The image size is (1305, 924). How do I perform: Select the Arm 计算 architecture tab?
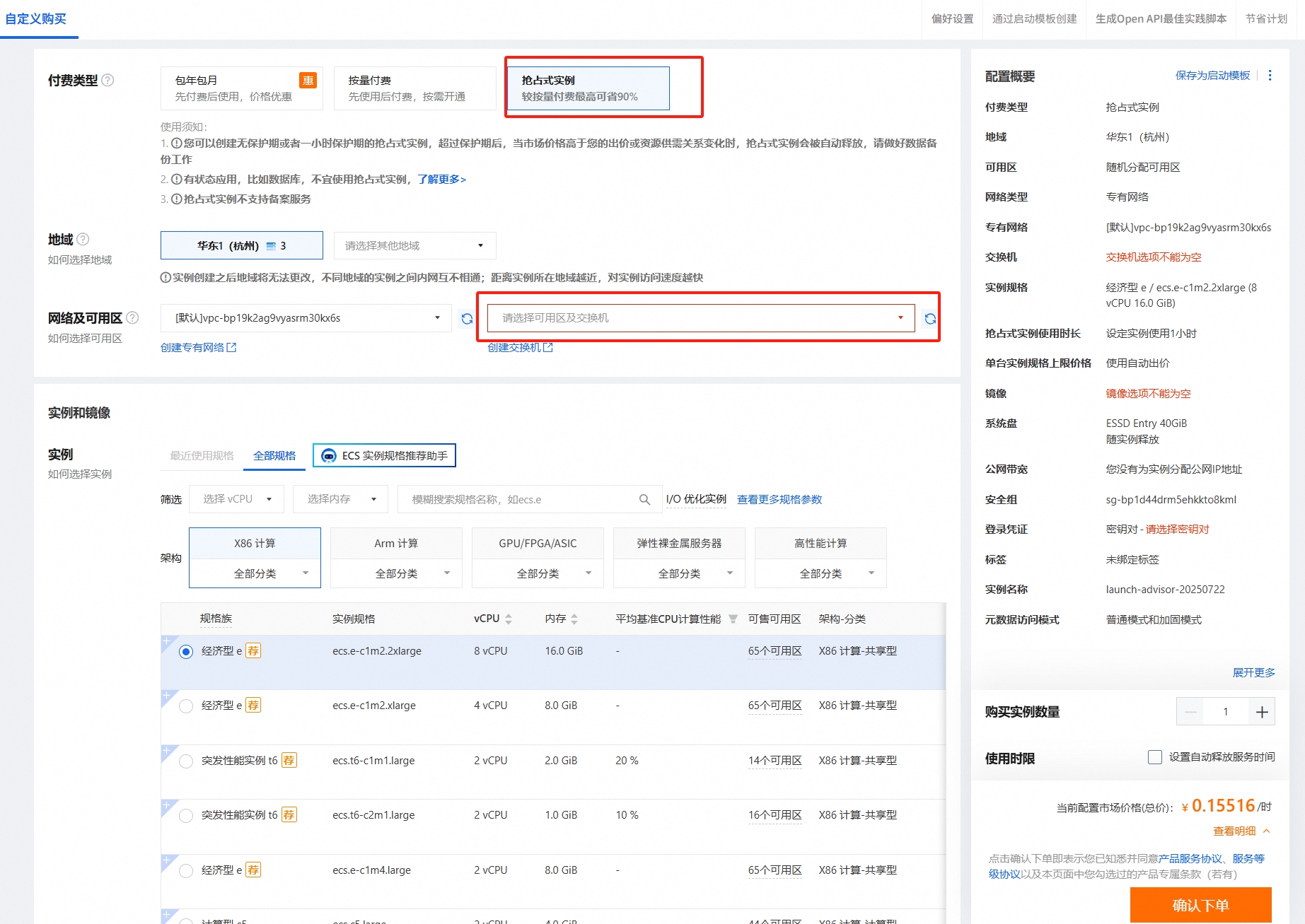(396, 544)
